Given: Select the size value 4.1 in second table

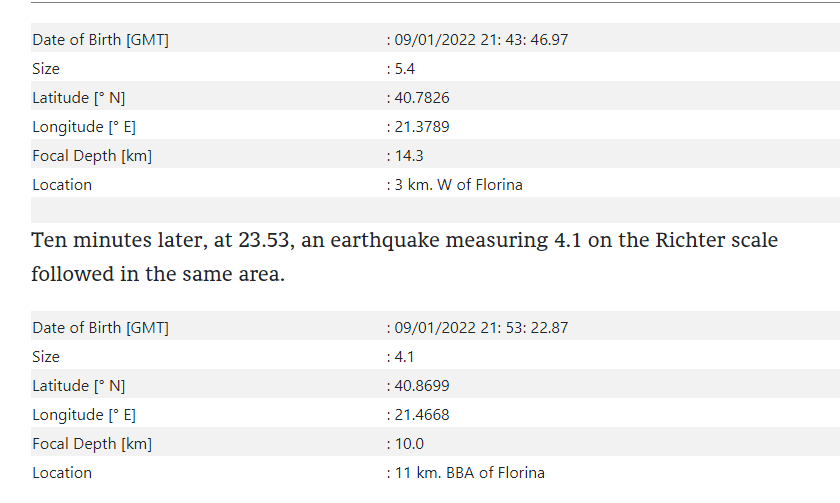Looking at the screenshot, I should click(x=402, y=357).
